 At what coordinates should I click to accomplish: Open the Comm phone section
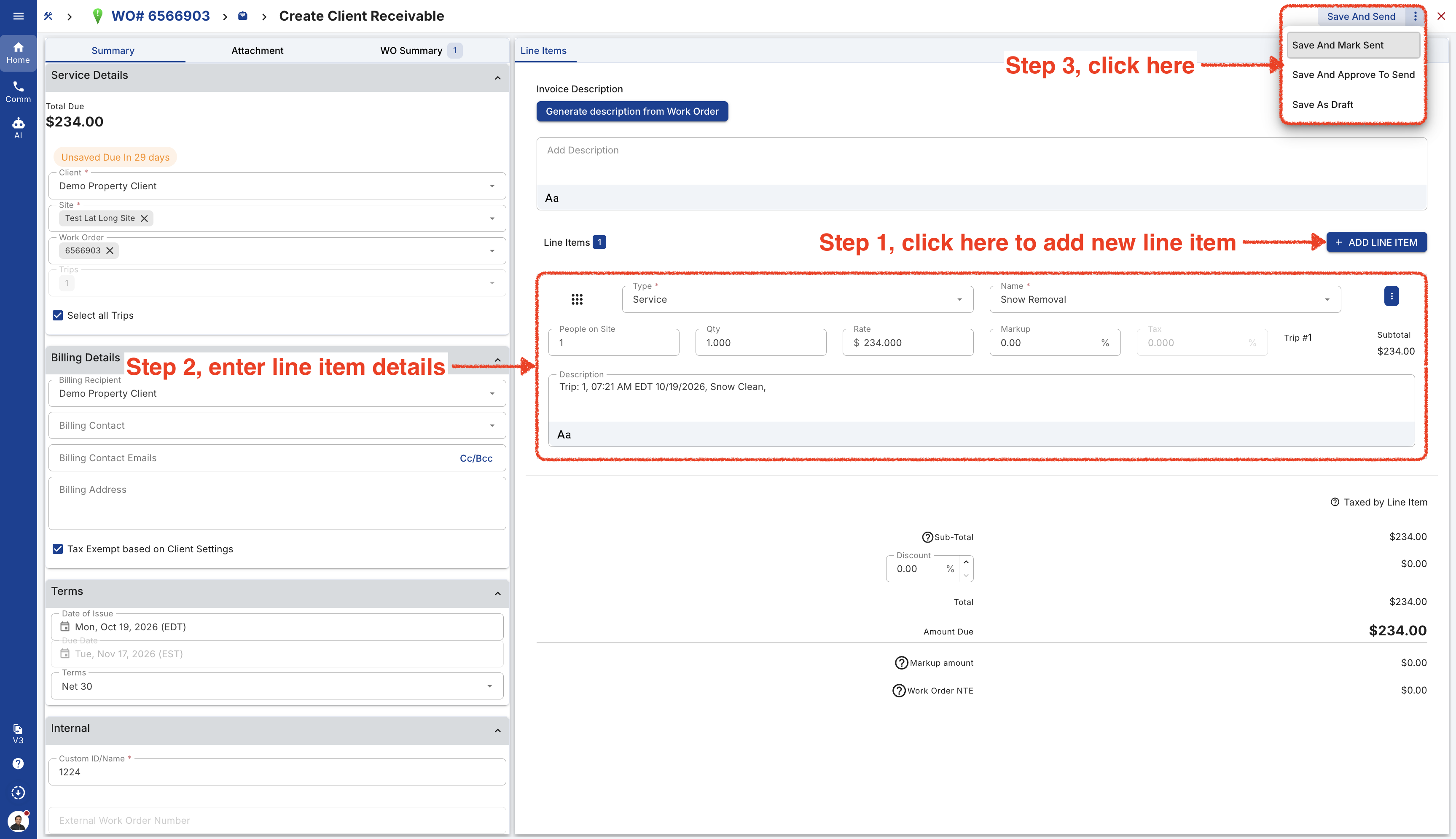click(19, 91)
